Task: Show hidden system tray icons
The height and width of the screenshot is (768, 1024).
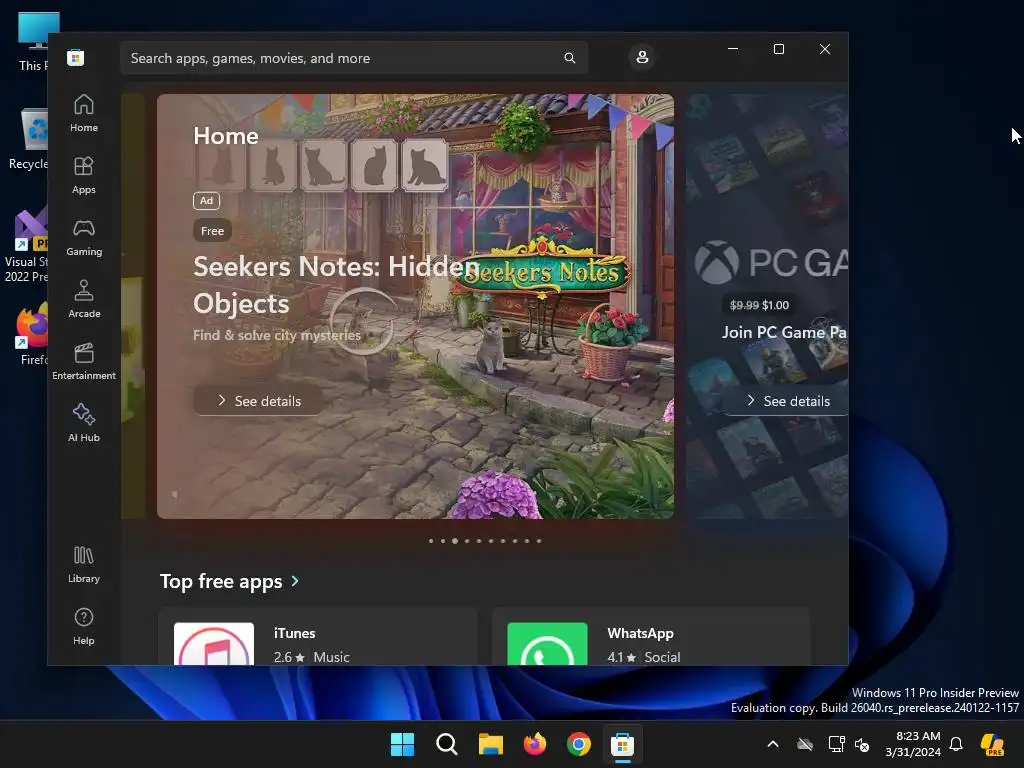Action: [773, 744]
